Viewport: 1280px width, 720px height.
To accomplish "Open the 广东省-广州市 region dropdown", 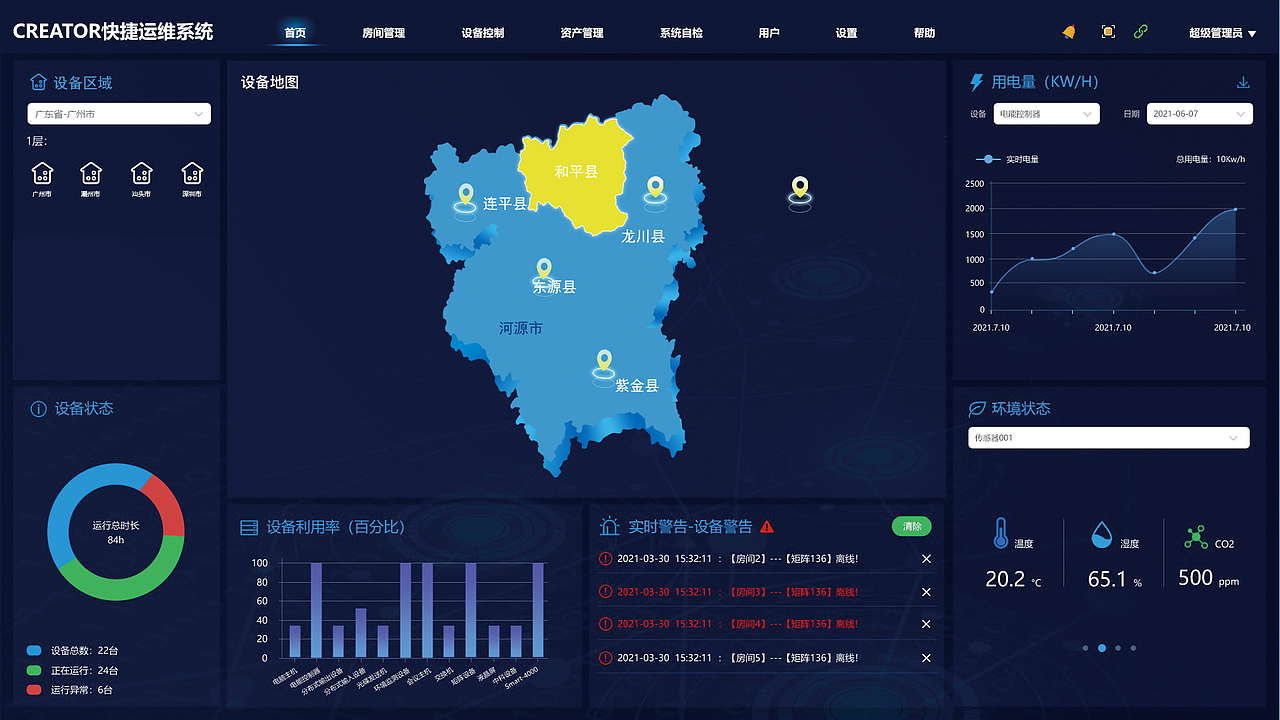I will [x=119, y=114].
